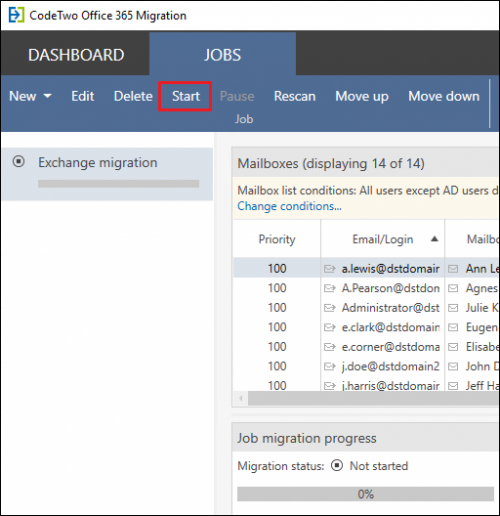Select the A.Pearson@dstdomain mailbox row
The image size is (500, 516).
tap(366, 288)
